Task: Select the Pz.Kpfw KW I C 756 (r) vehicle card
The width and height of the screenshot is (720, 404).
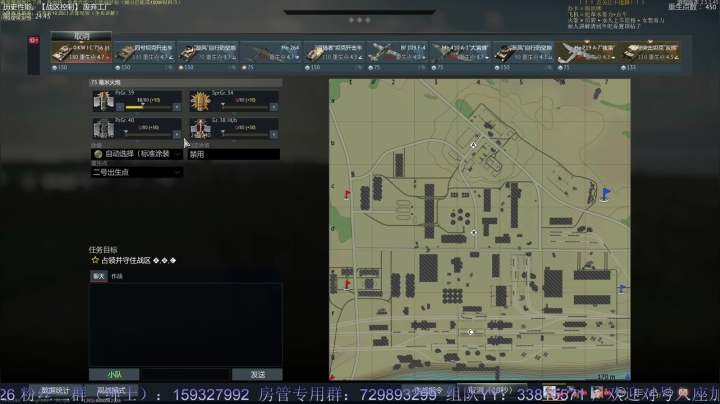Action: 81,52
